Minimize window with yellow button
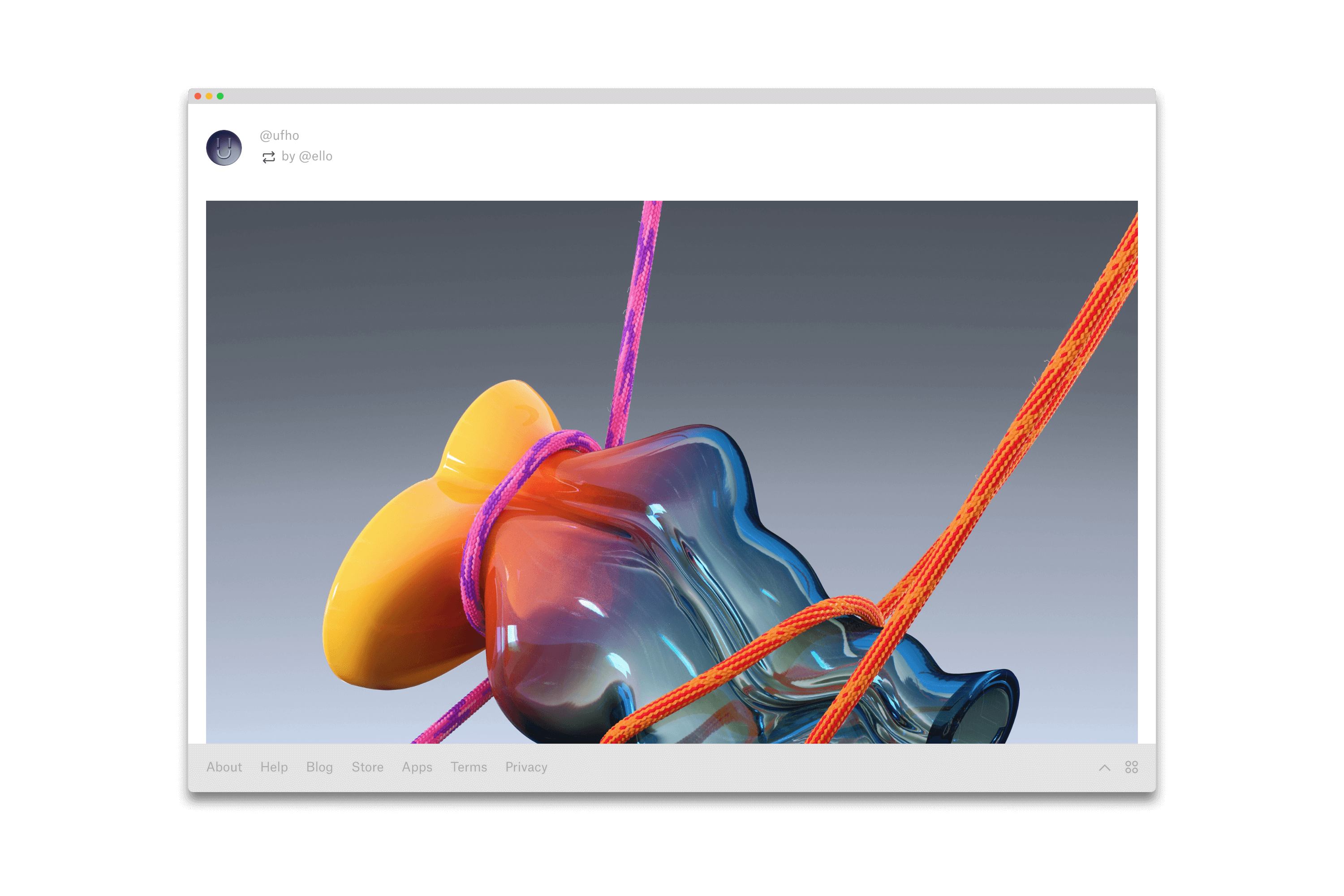Screen dimensions: 1344x896 [x=209, y=96]
